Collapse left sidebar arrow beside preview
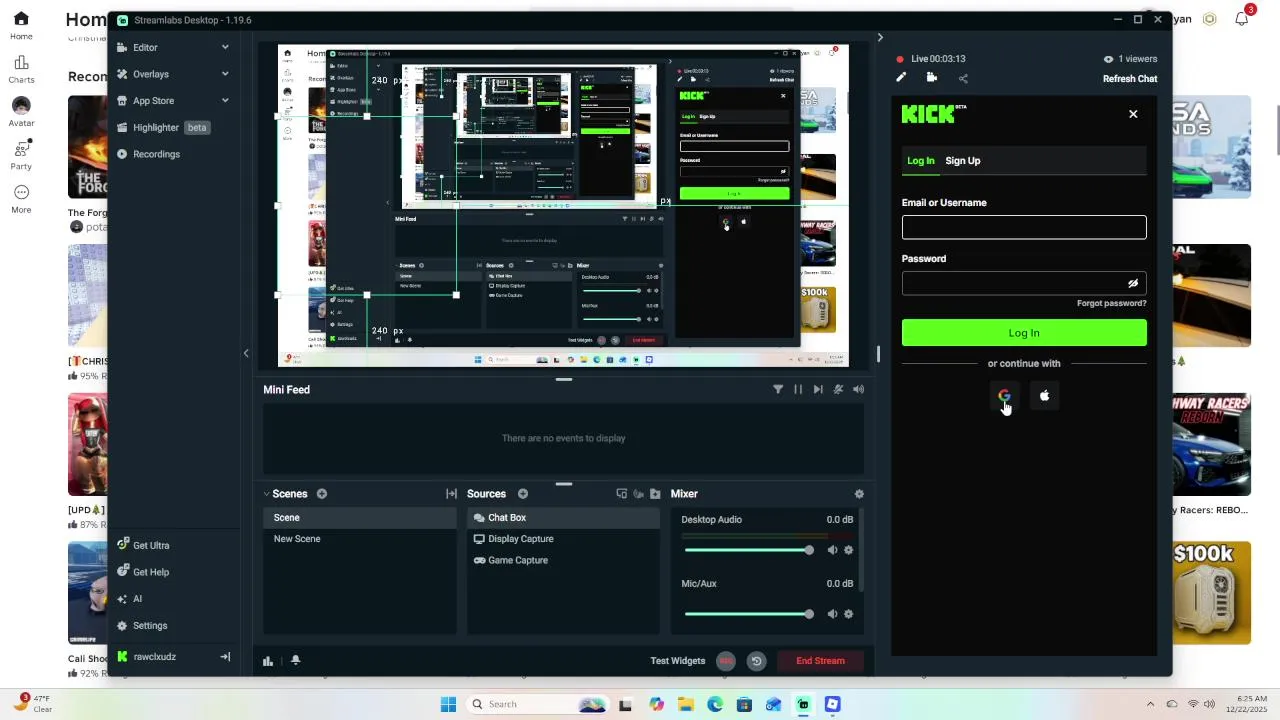 (246, 353)
